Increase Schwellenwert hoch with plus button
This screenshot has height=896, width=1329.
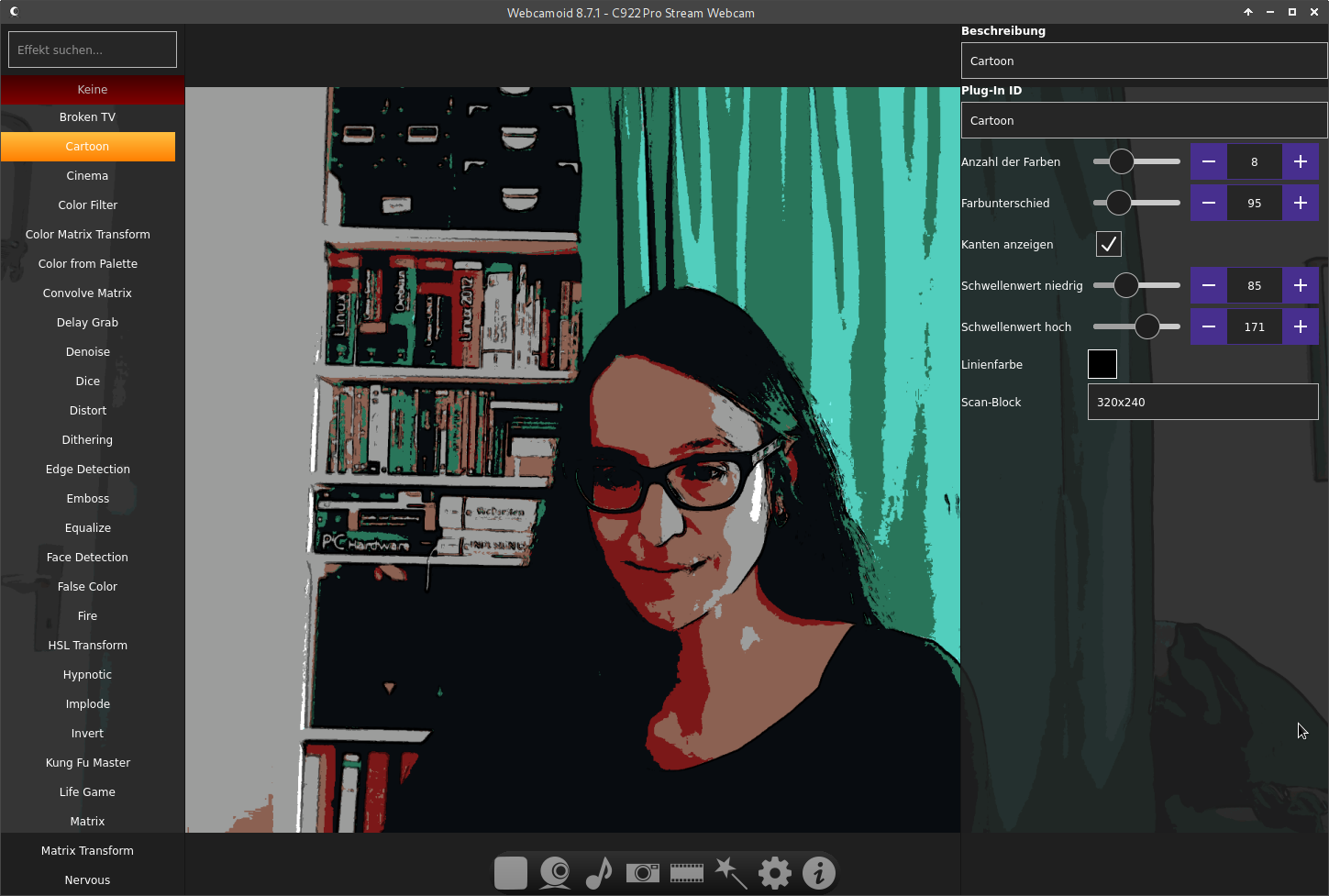(x=1300, y=326)
